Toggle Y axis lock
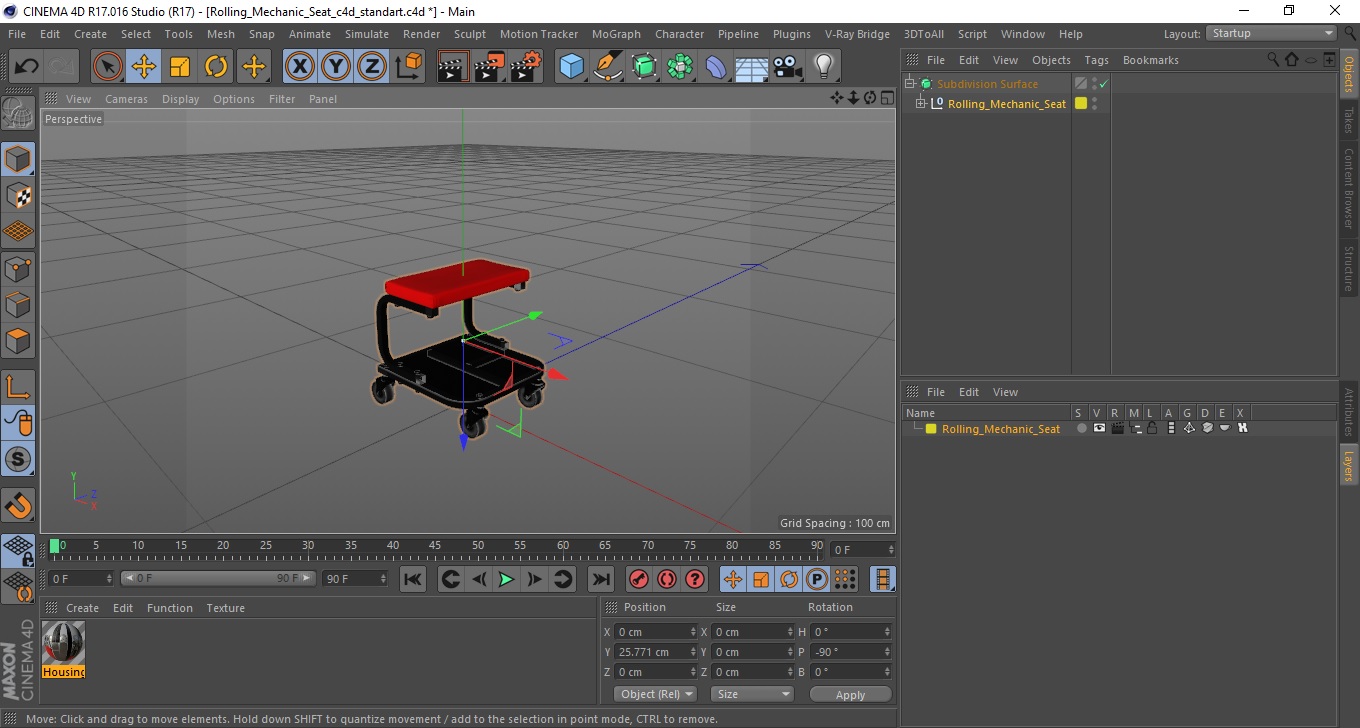The width and height of the screenshot is (1360, 728). [x=336, y=67]
